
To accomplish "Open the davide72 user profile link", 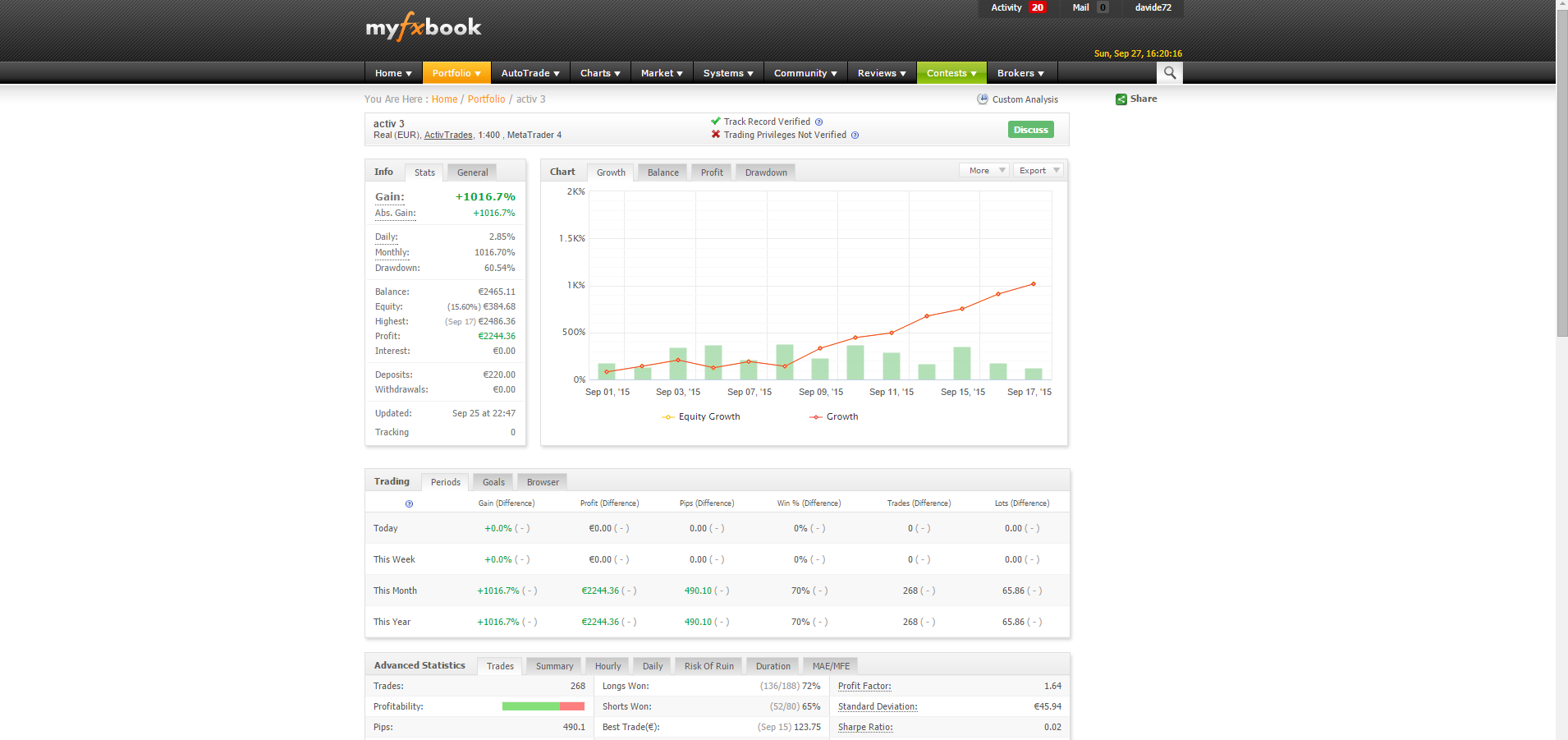I will [1153, 7].
